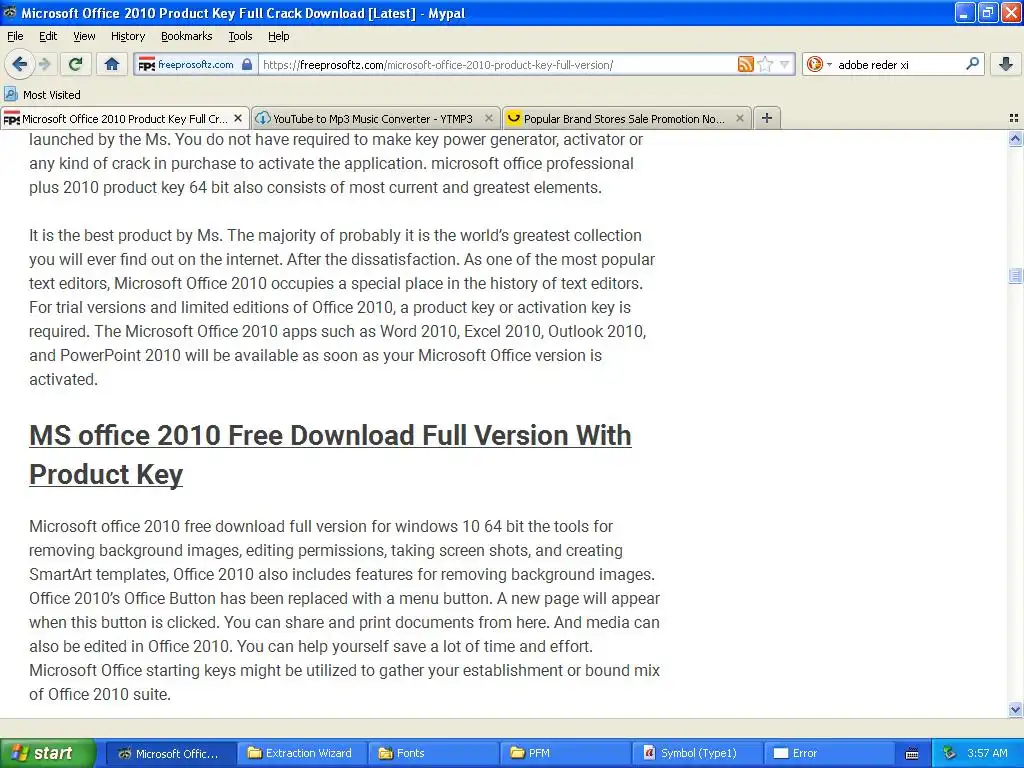Close the Popular Brand Stores tab

(739, 118)
